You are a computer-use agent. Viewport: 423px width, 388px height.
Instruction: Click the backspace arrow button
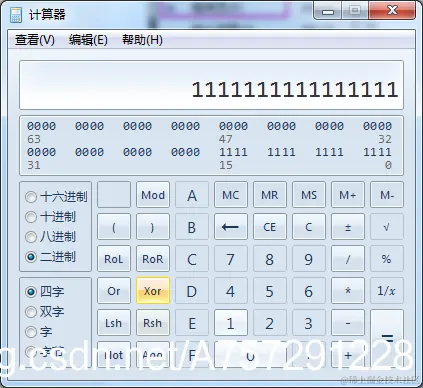[231, 227]
